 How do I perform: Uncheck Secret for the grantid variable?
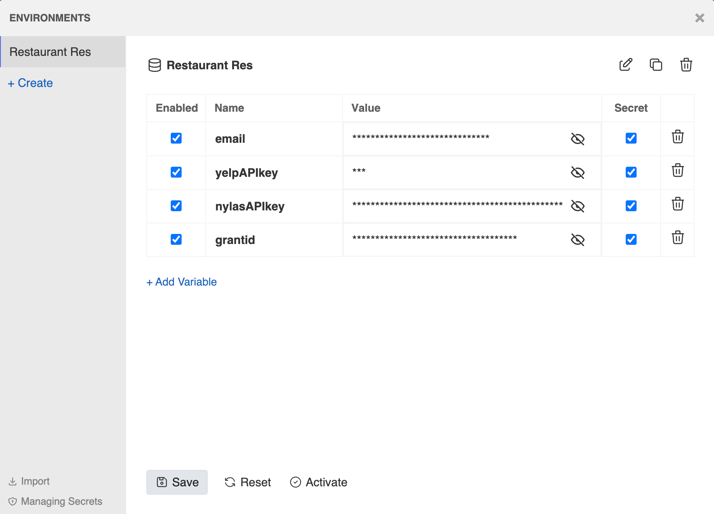click(631, 239)
